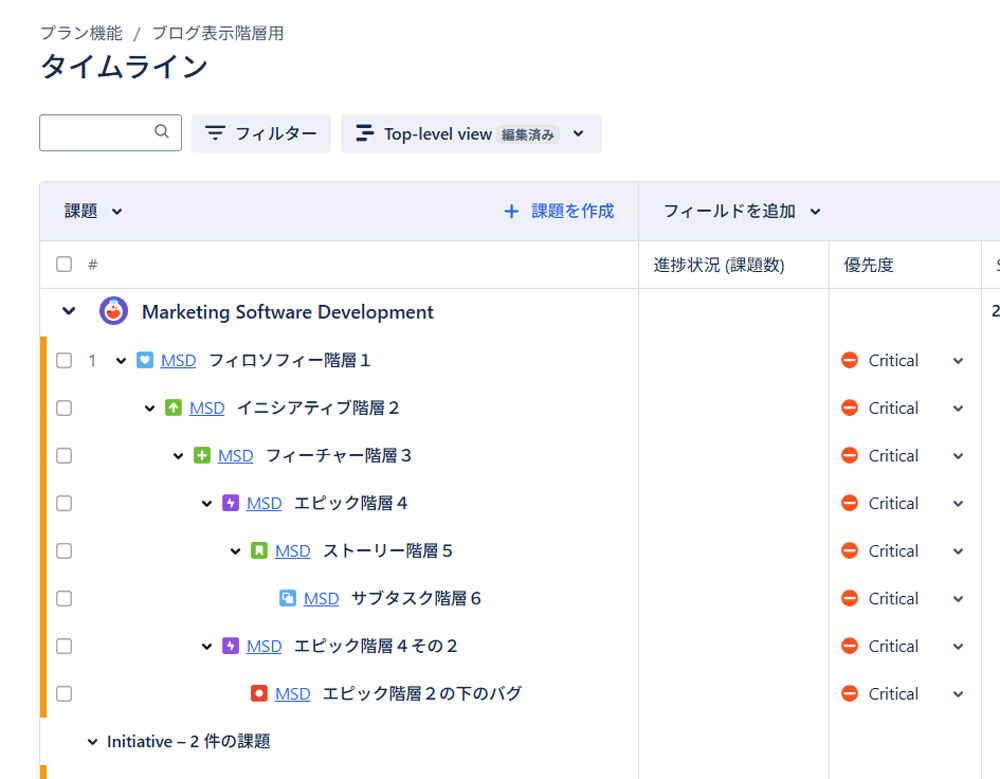
Task: Click Critical priority icon for エピック階層４その２
Action: point(849,646)
